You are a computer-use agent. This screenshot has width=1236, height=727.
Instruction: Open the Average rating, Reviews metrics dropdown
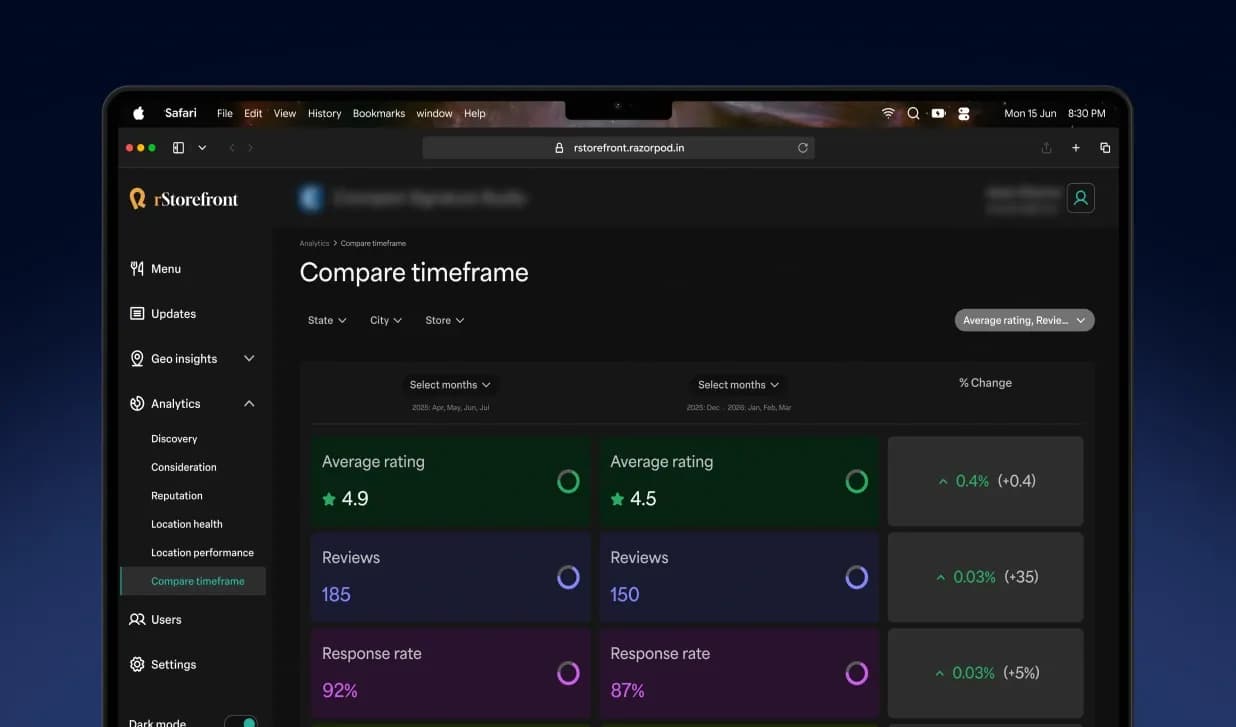(1025, 320)
